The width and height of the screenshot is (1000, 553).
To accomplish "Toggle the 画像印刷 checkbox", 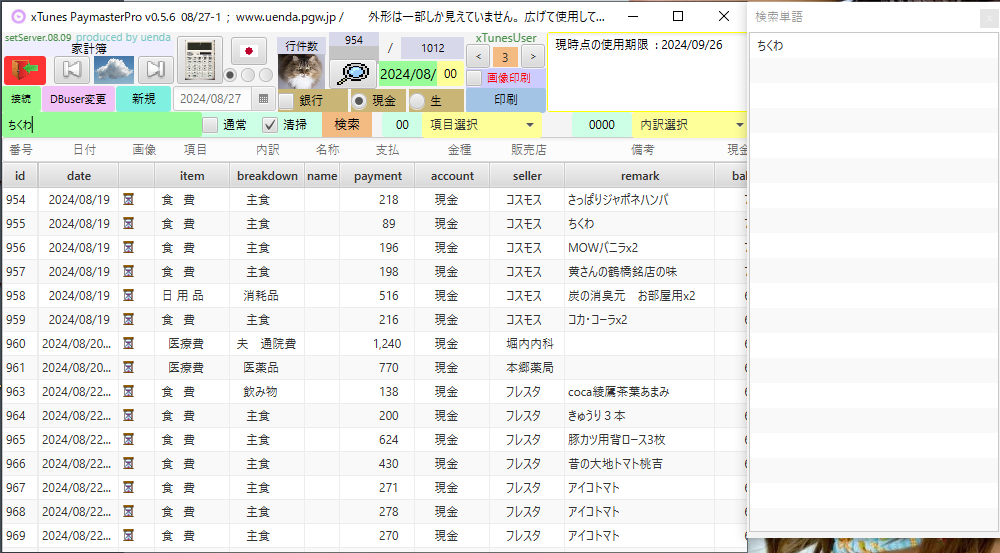I will (475, 78).
